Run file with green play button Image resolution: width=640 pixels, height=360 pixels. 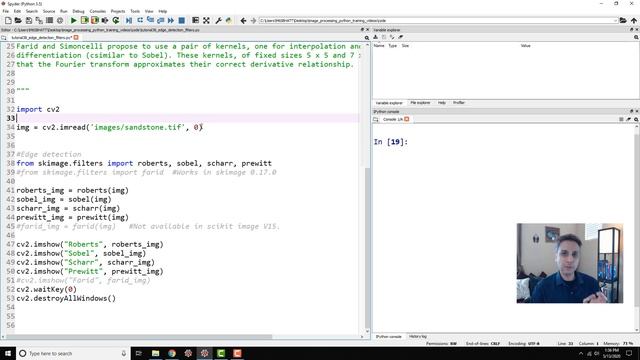tap(73, 20)
